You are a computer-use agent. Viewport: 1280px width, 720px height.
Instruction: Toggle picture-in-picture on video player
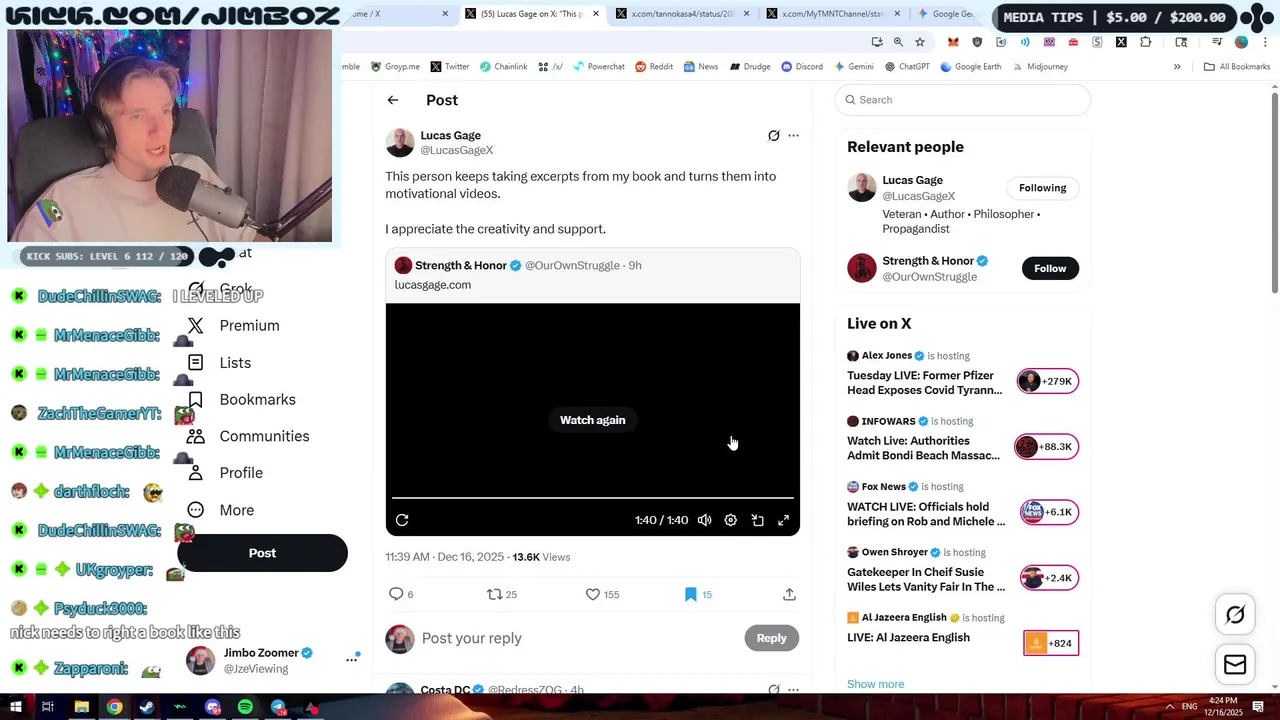tap(758, 520)
